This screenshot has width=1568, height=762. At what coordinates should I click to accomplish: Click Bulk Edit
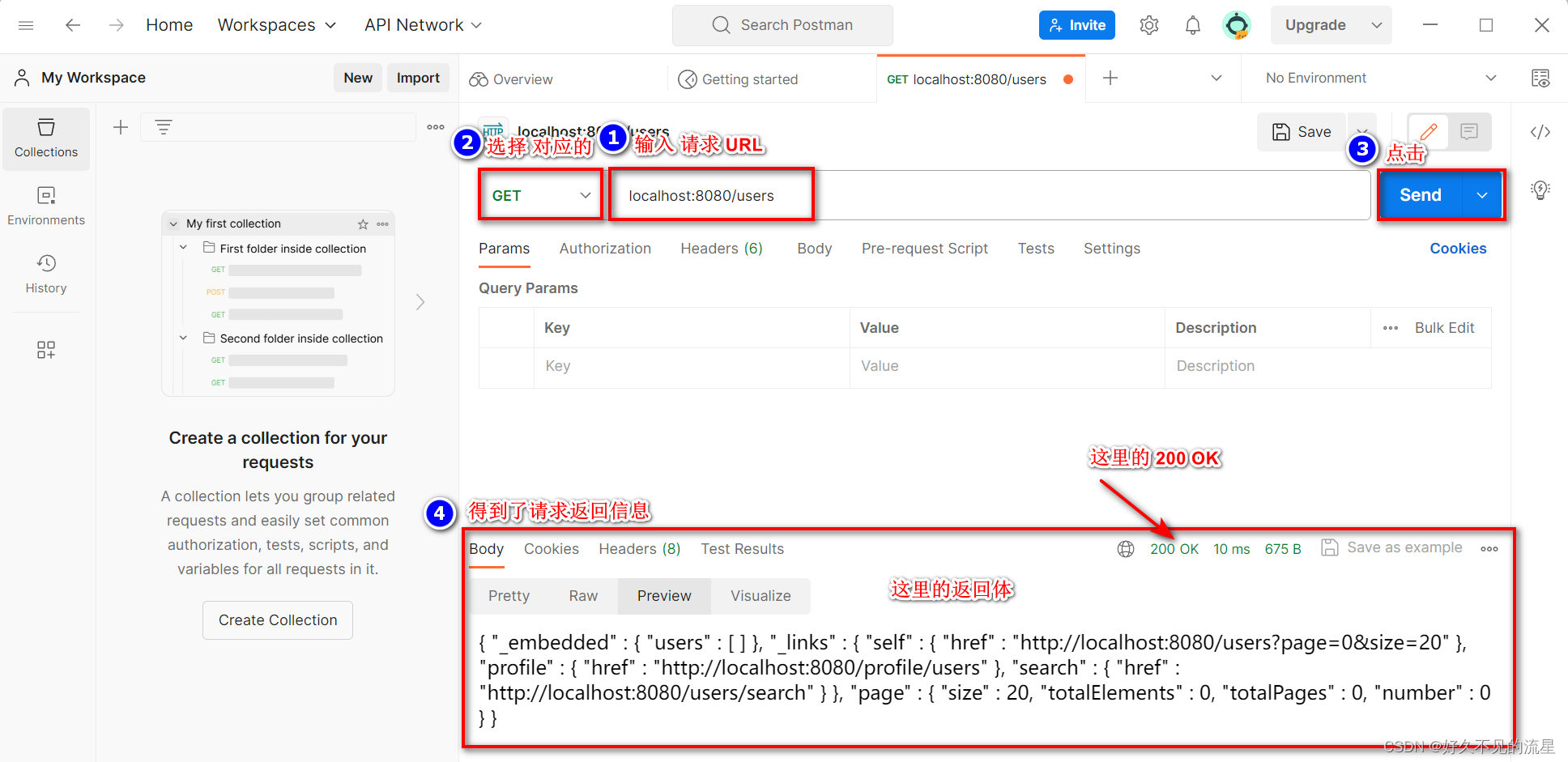coord(1444,328)
